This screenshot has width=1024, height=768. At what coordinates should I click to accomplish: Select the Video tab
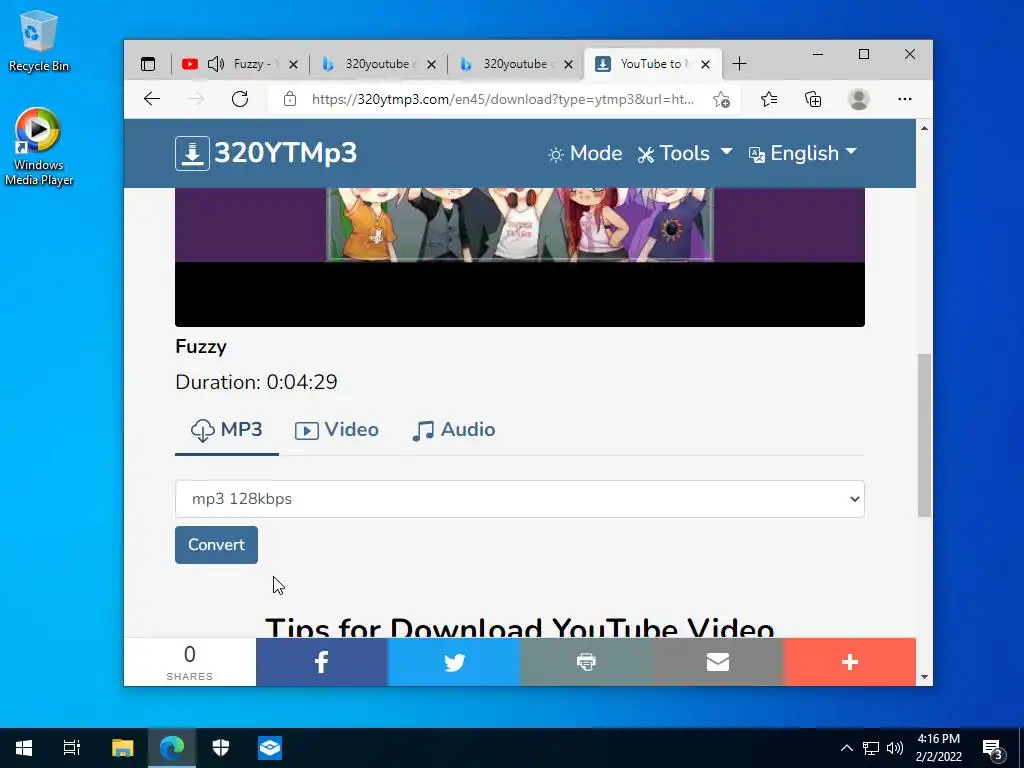click(x=336, y=430)
